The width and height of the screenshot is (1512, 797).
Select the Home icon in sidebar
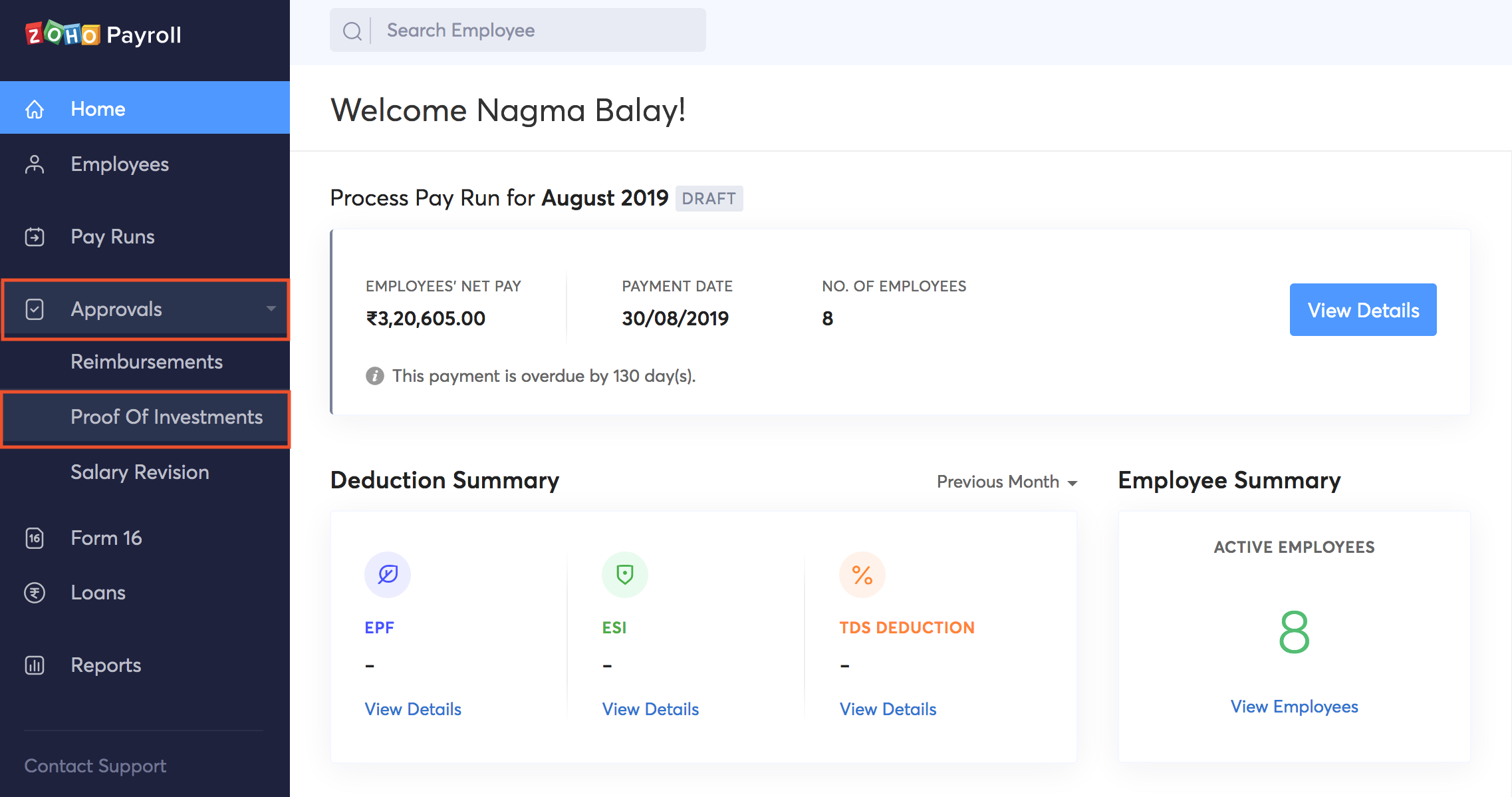(34, 108)
